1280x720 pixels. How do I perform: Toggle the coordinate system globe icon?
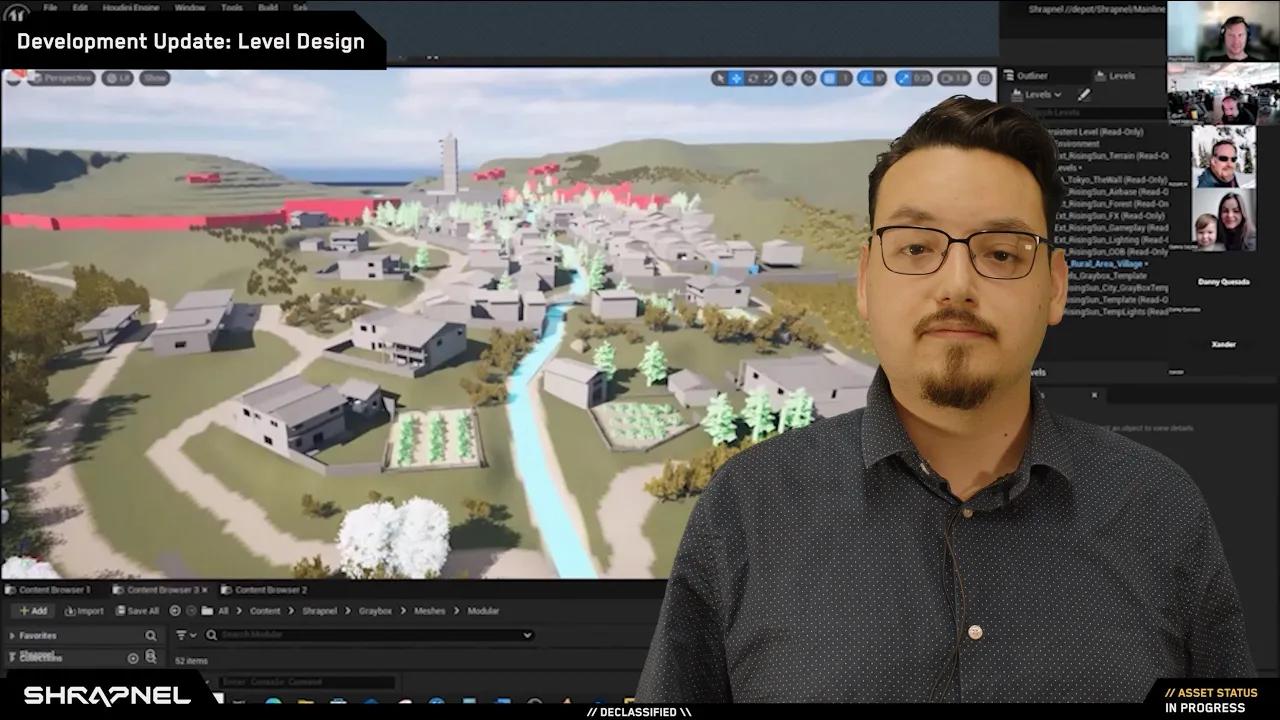[790, 78]
